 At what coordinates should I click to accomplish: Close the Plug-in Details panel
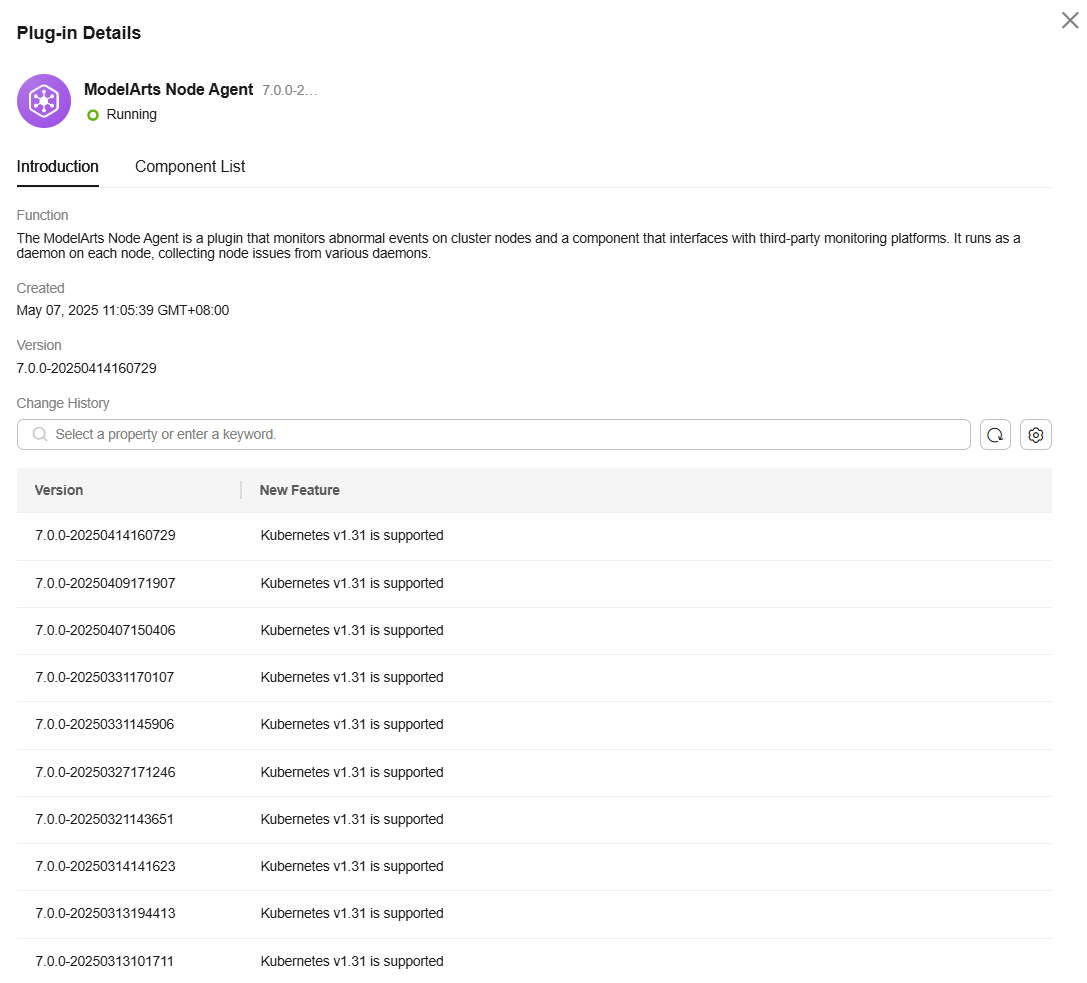1070,20
